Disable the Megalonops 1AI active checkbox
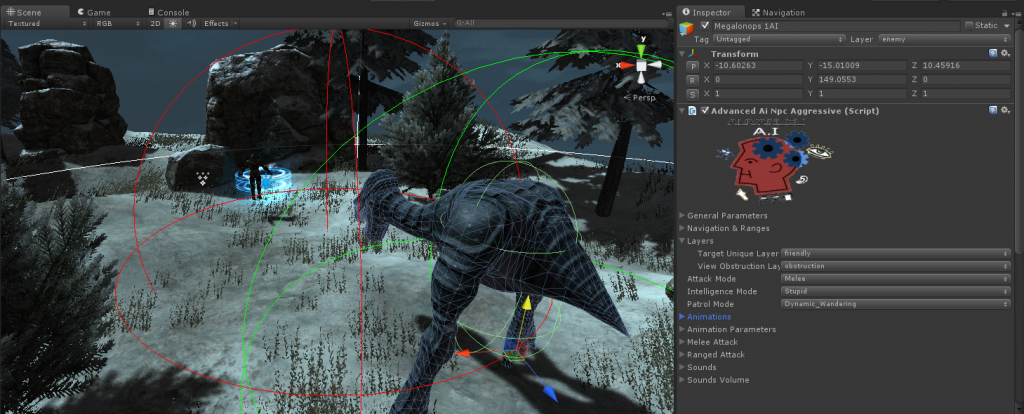The height and width of the screenshot is (414, 1024). tap(707, 25)
